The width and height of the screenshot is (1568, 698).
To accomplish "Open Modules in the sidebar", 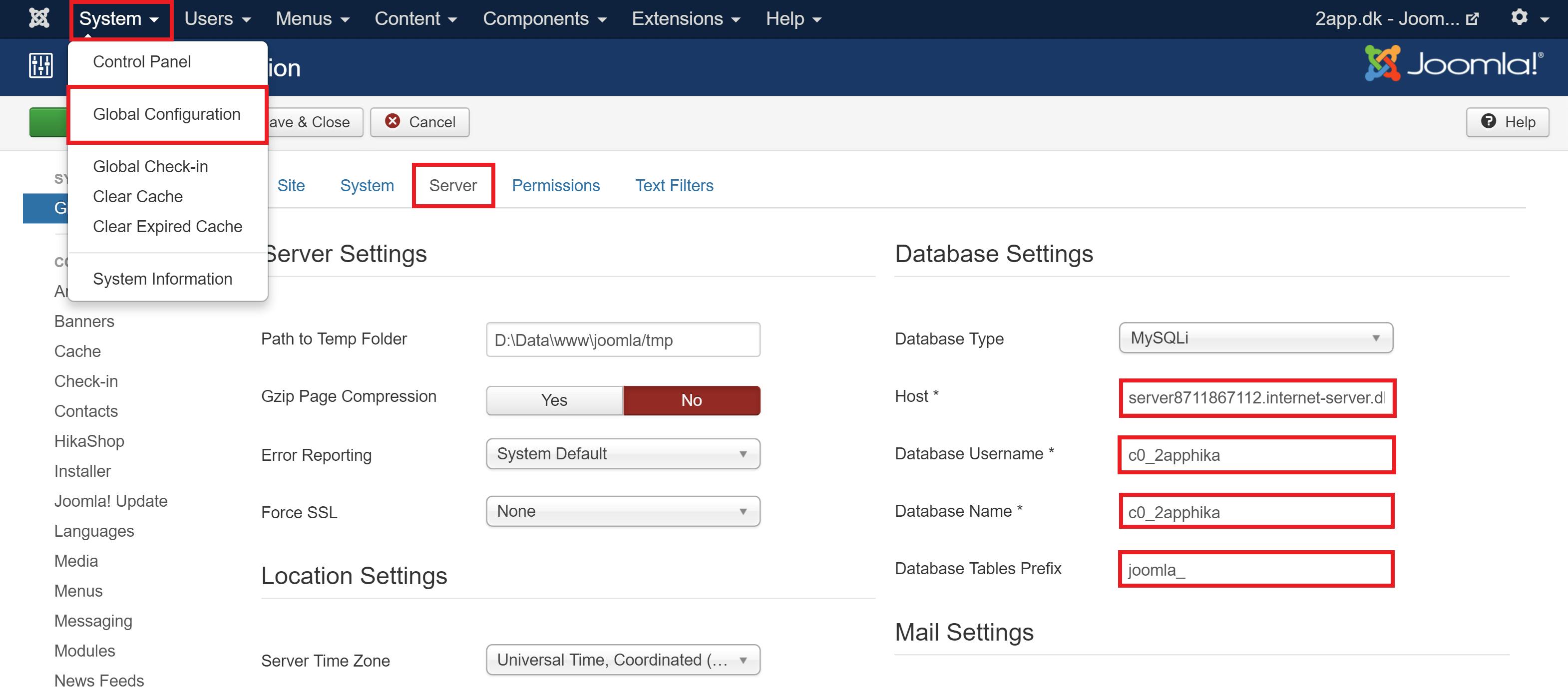I will click(x=84, y=650).
